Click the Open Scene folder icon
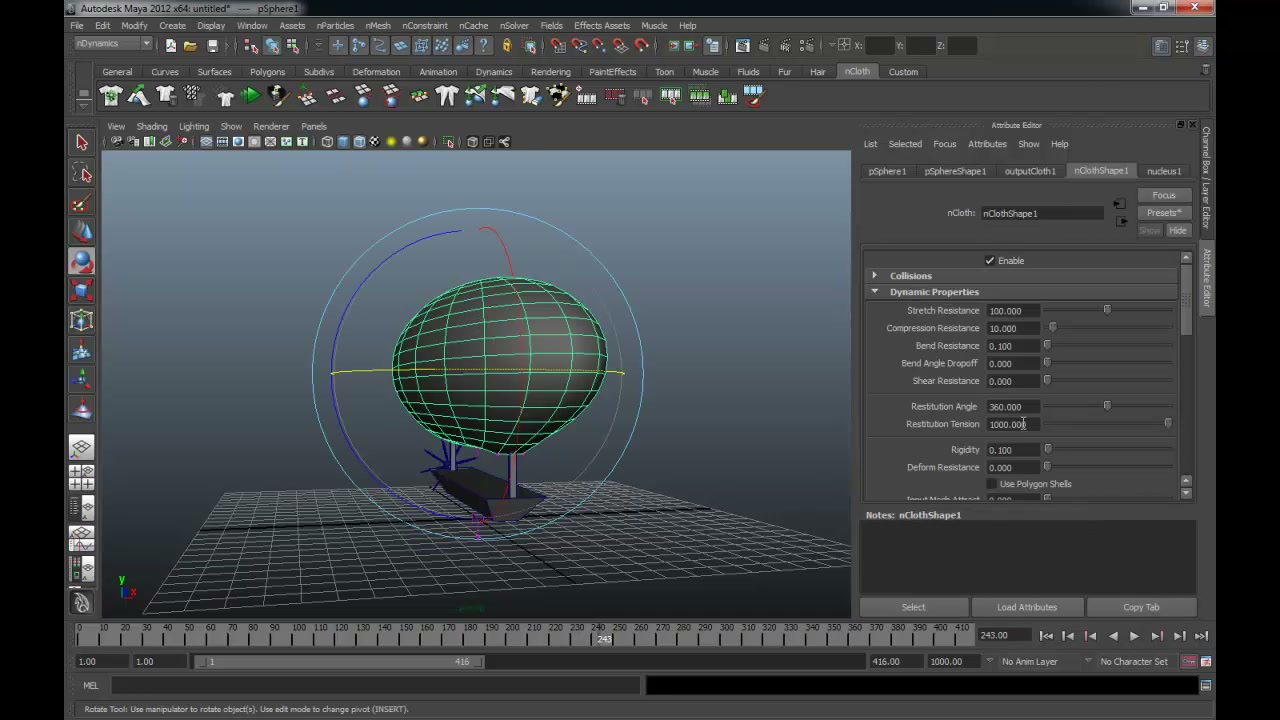This screenshot has width=1280, height=720. pos(190,45)
